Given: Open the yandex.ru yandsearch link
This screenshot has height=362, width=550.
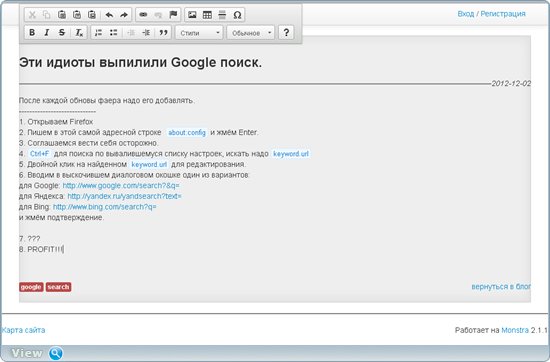Looking at the screenshot, I should point(125,196).
